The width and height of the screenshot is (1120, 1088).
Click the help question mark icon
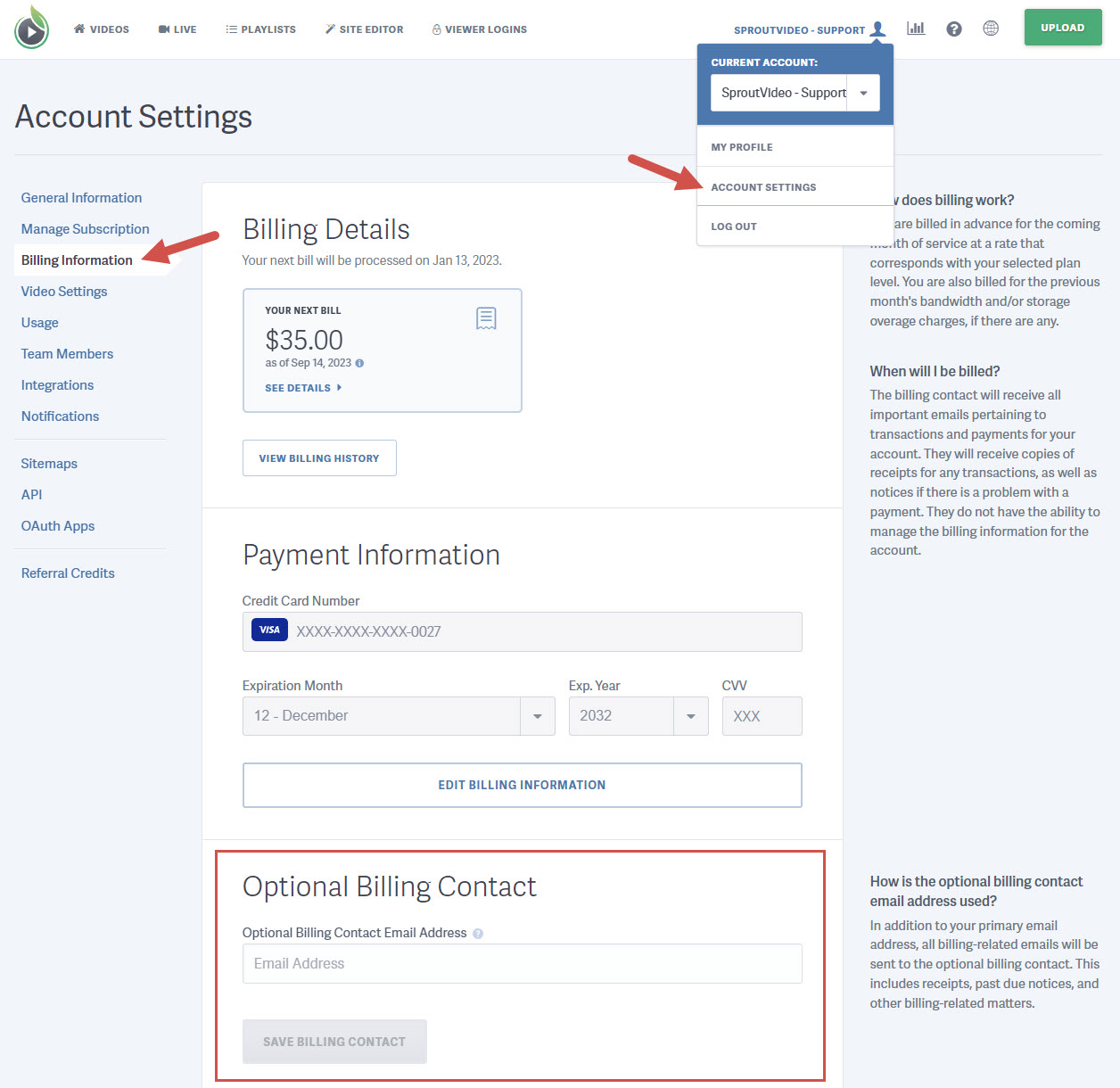coord(954,28)
